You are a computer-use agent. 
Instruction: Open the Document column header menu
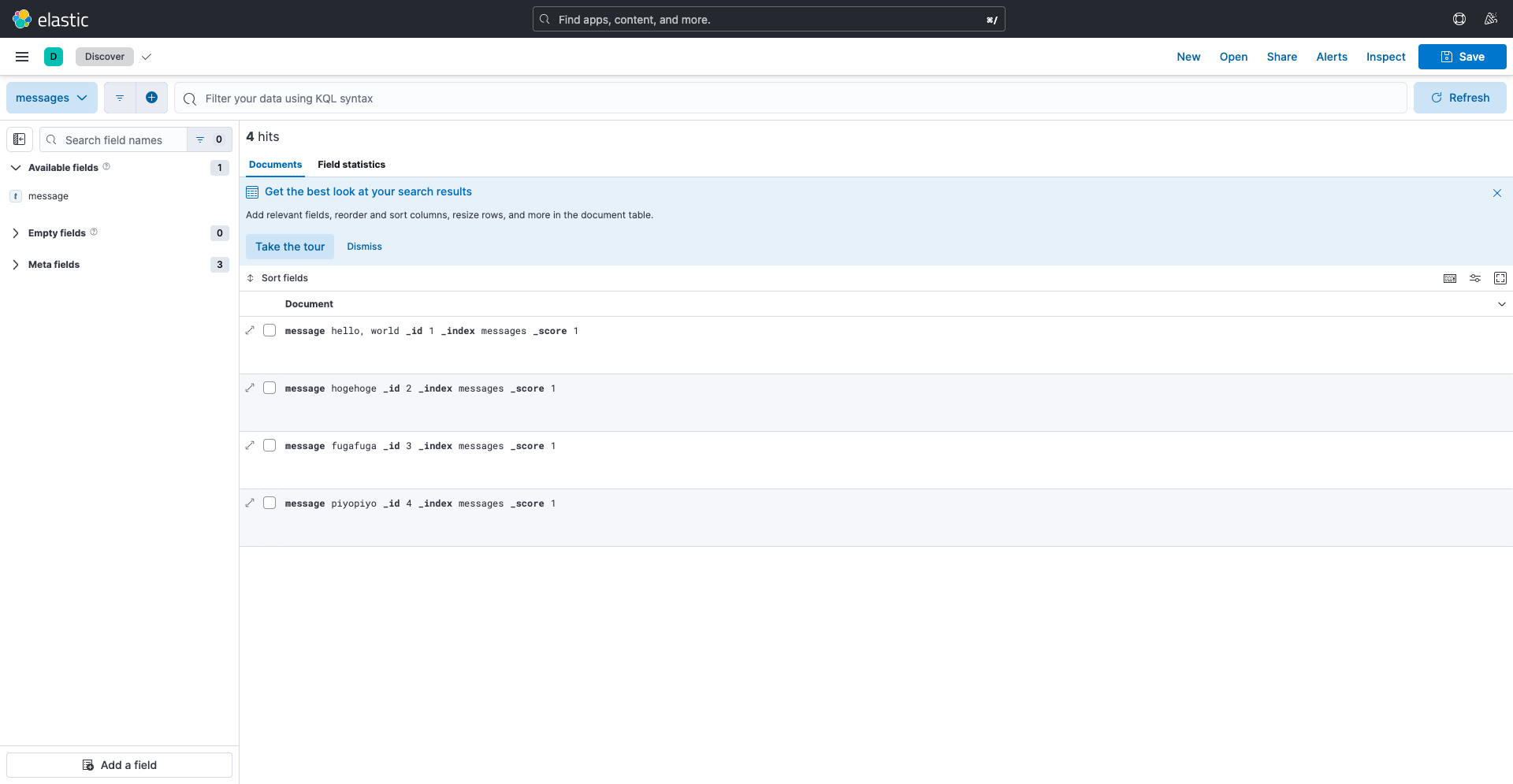(1501, 304)
